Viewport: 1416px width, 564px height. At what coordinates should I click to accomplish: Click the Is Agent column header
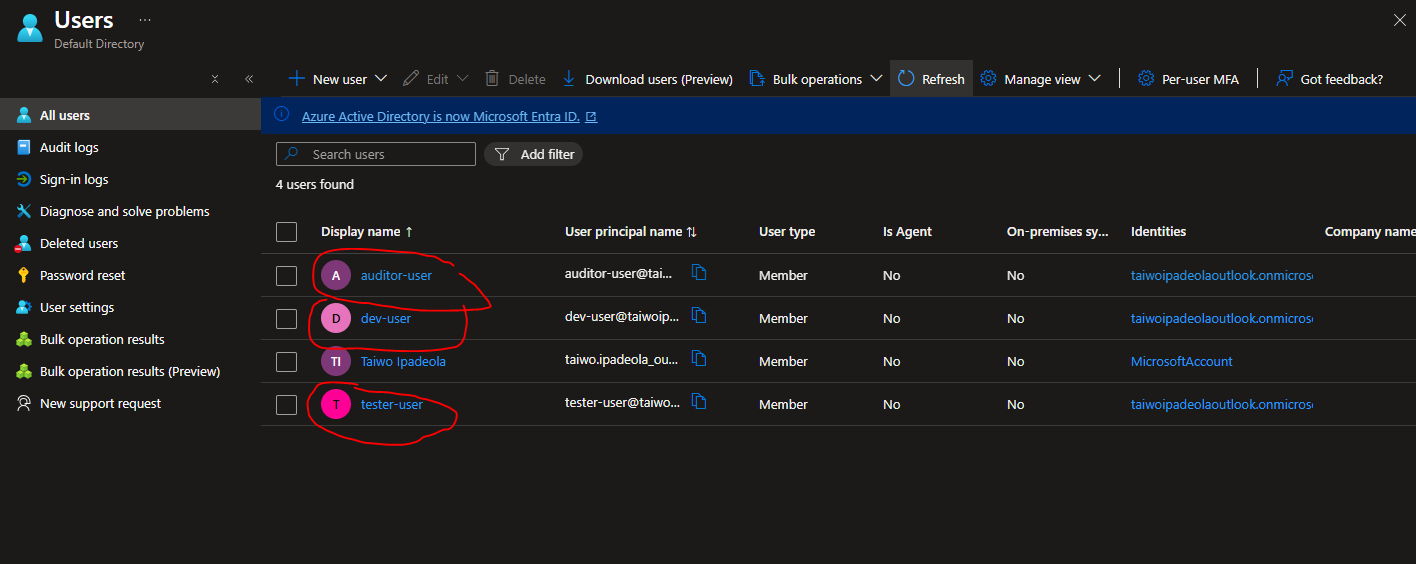point(907,231)
